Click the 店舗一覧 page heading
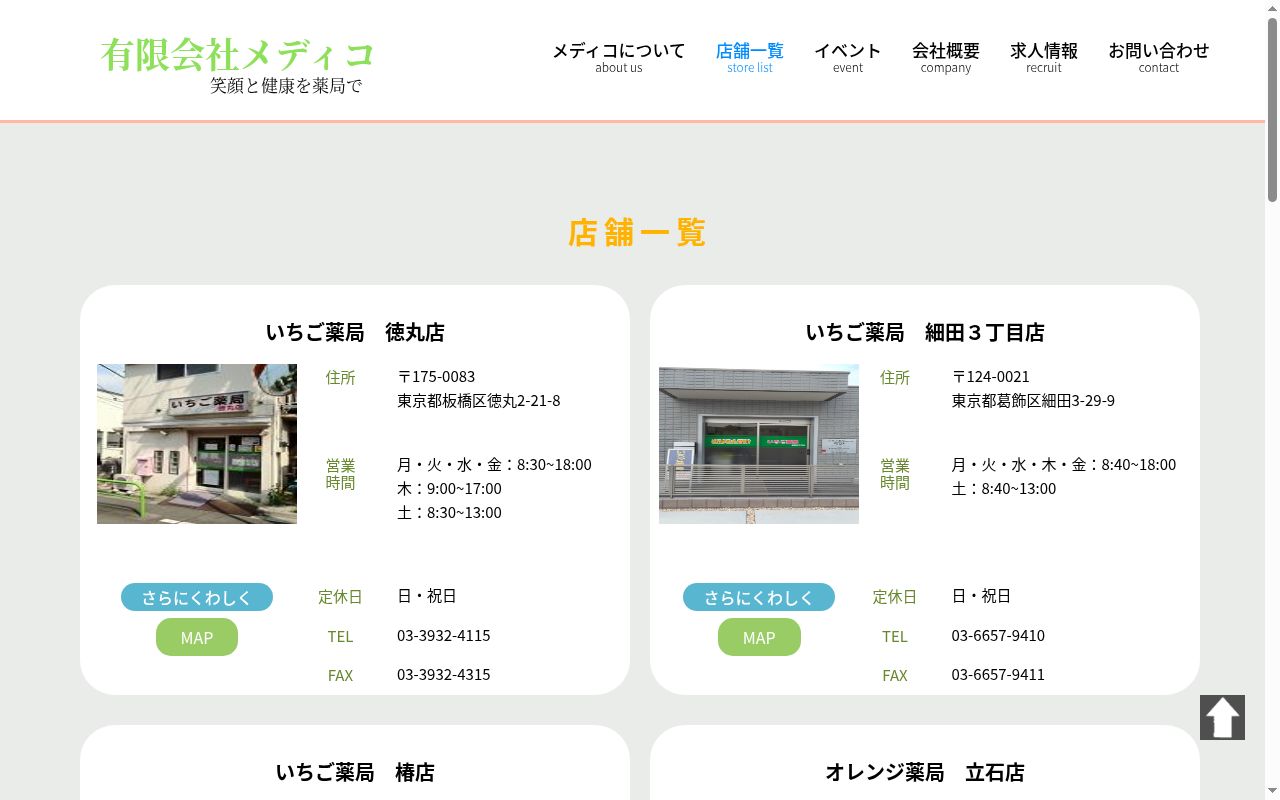The width and height of the screenshot is (1280, 800). (637, 232)
